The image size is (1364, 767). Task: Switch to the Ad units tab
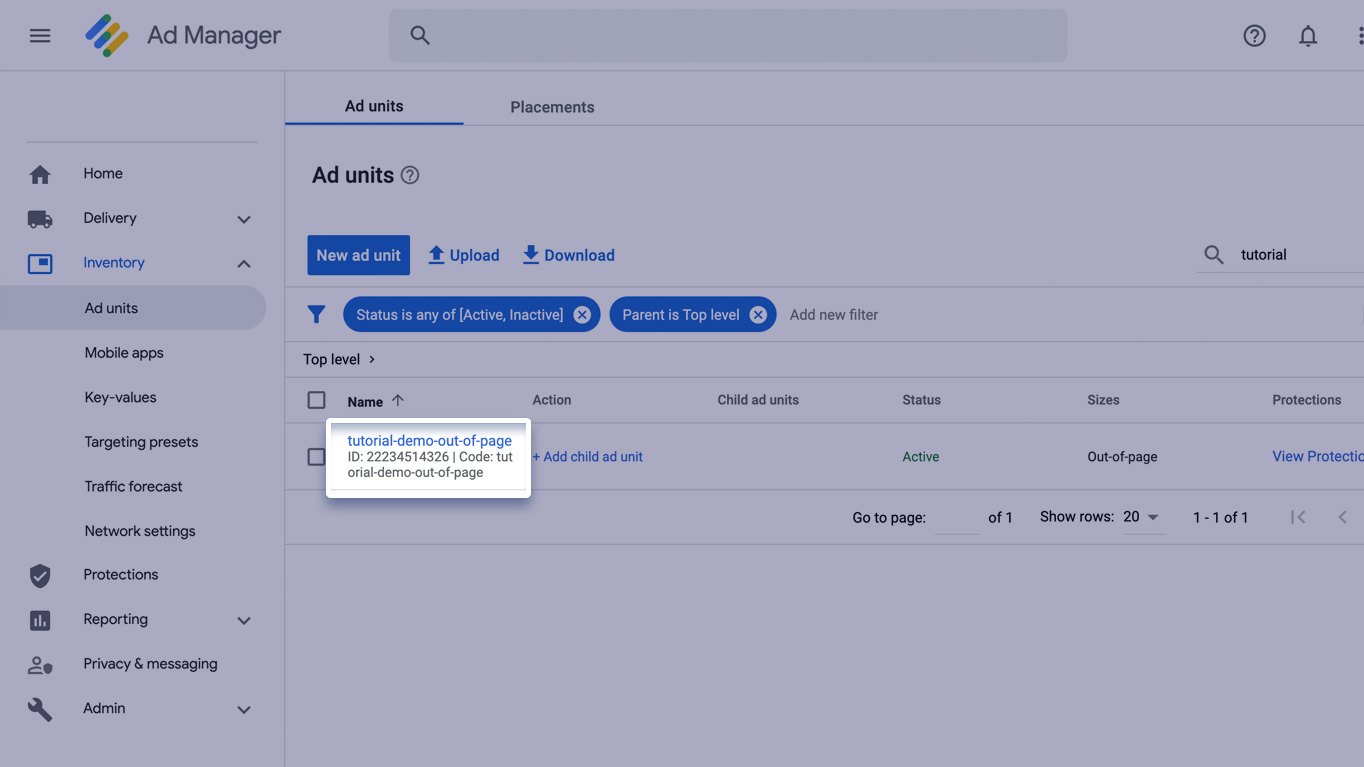(374, 106)
